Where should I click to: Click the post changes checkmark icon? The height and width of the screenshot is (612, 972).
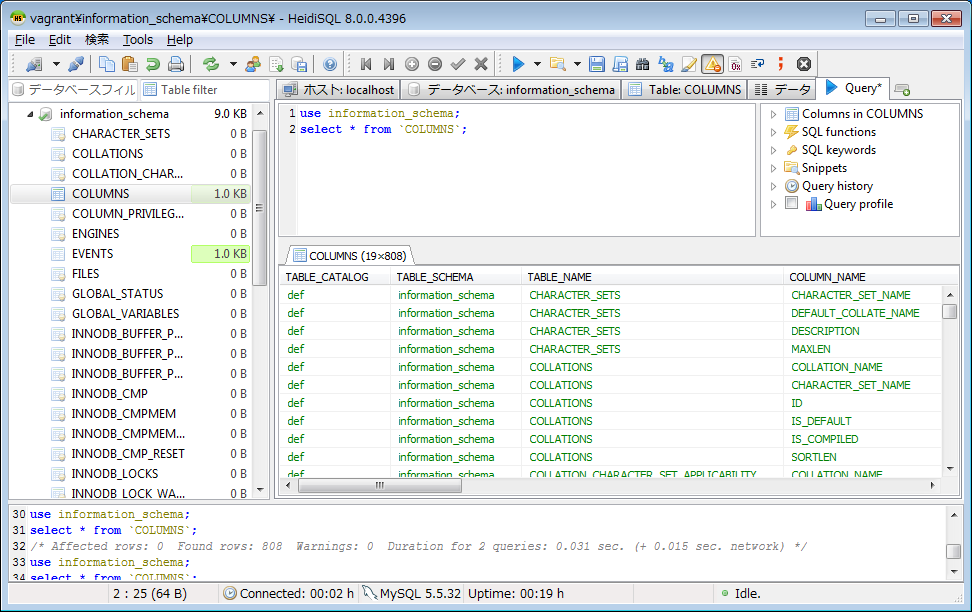pos(458,64)
